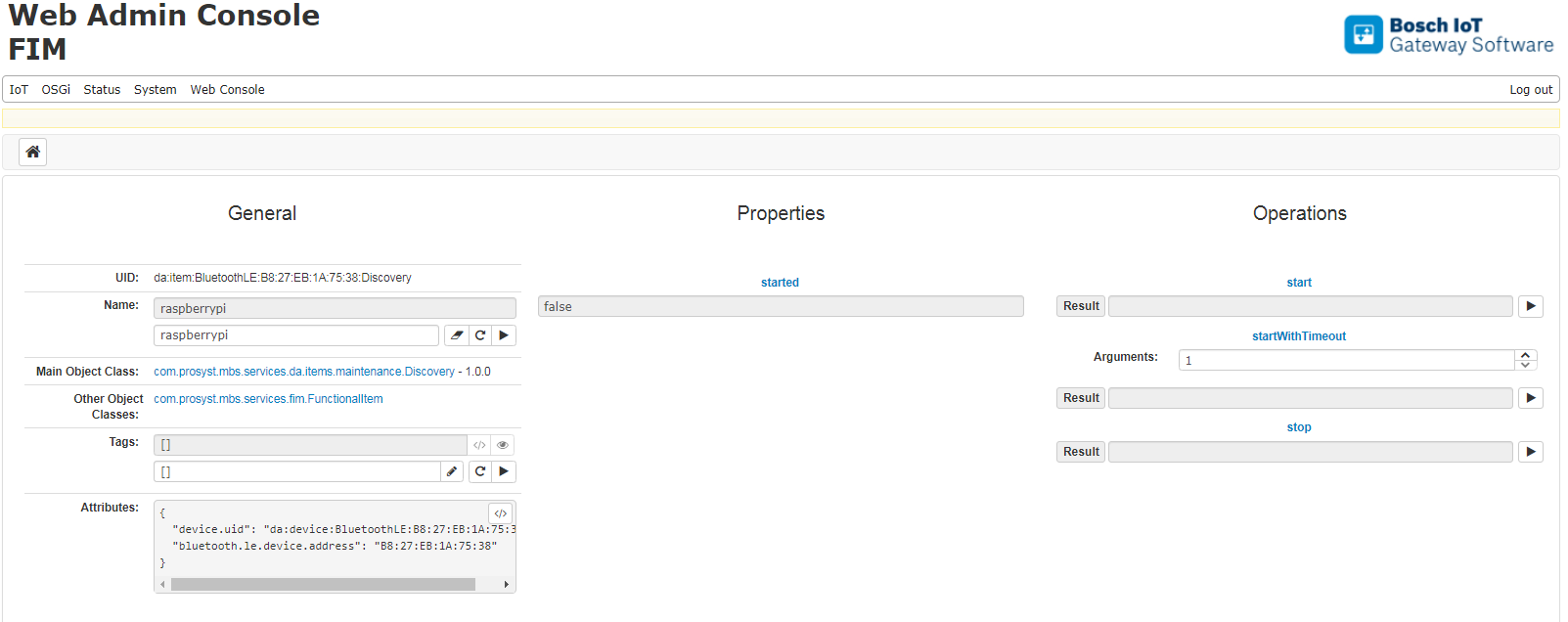Click the start operation link

[x=1299, y=283]
